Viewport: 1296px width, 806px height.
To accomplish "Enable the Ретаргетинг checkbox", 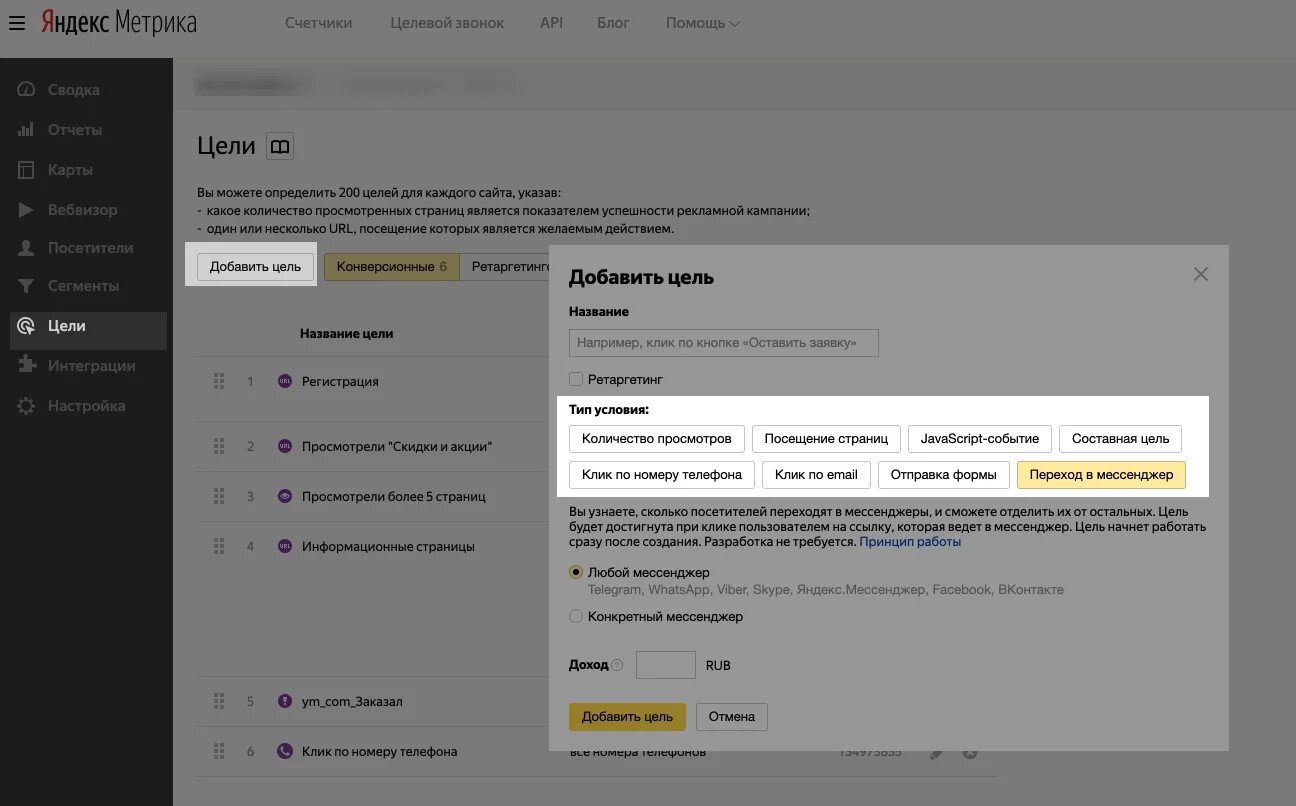I will click(576, 379).
